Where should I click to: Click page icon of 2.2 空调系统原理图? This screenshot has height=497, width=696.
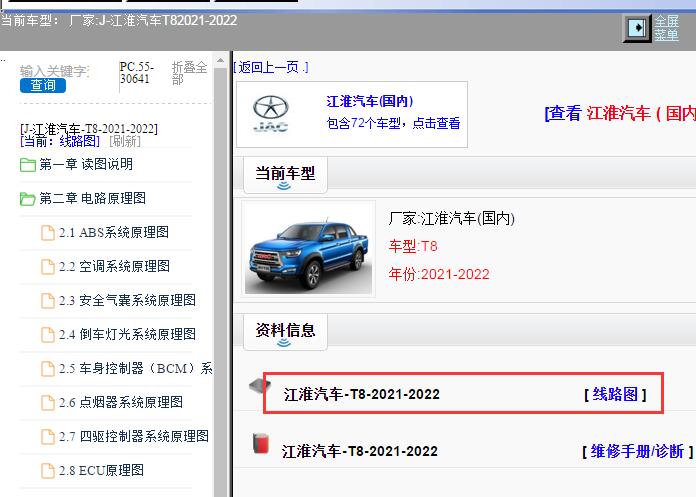click(47, 267)
